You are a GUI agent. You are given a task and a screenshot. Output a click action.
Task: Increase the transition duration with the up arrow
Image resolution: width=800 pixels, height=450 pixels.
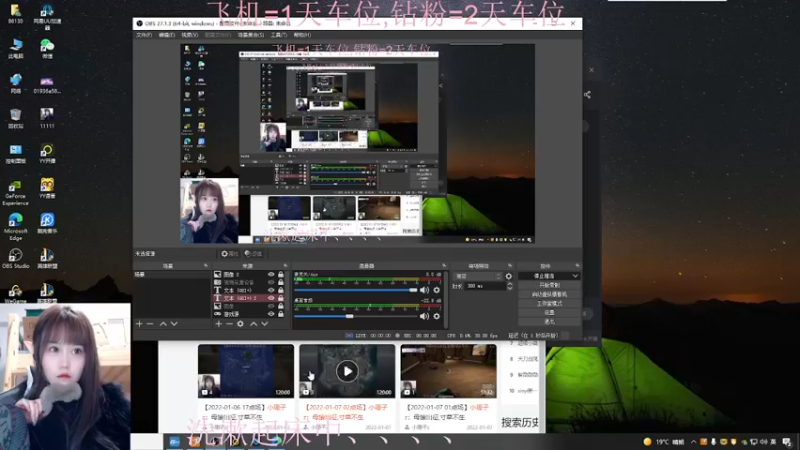point(510,284)
